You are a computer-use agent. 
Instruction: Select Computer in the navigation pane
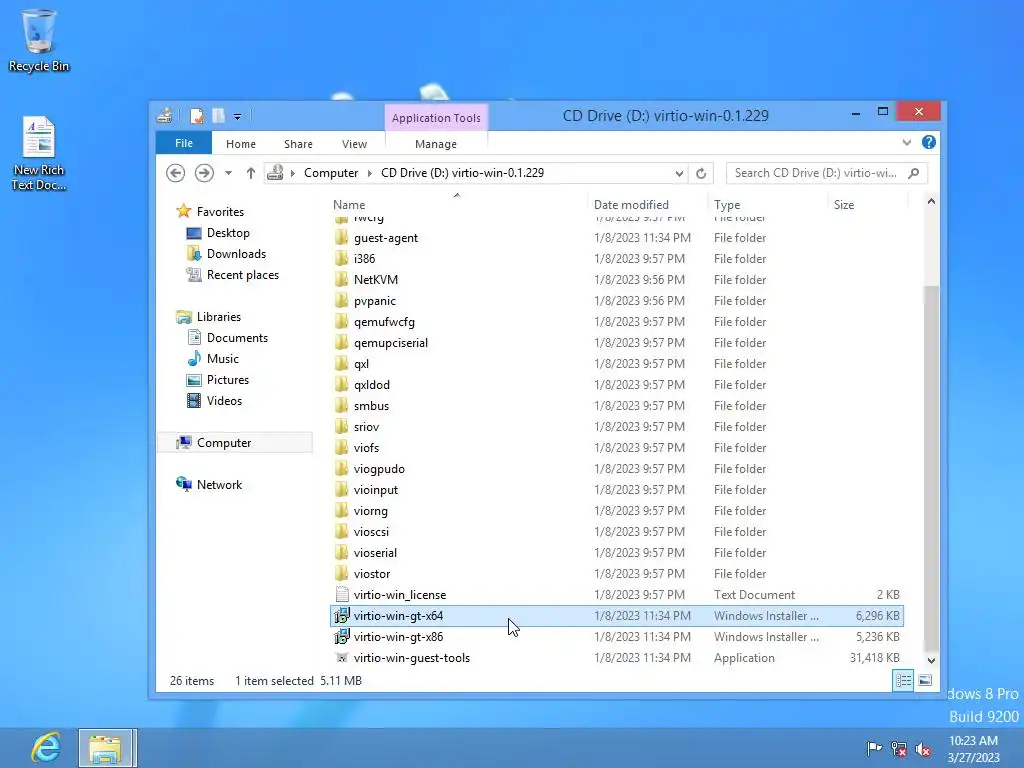point(224,443)
